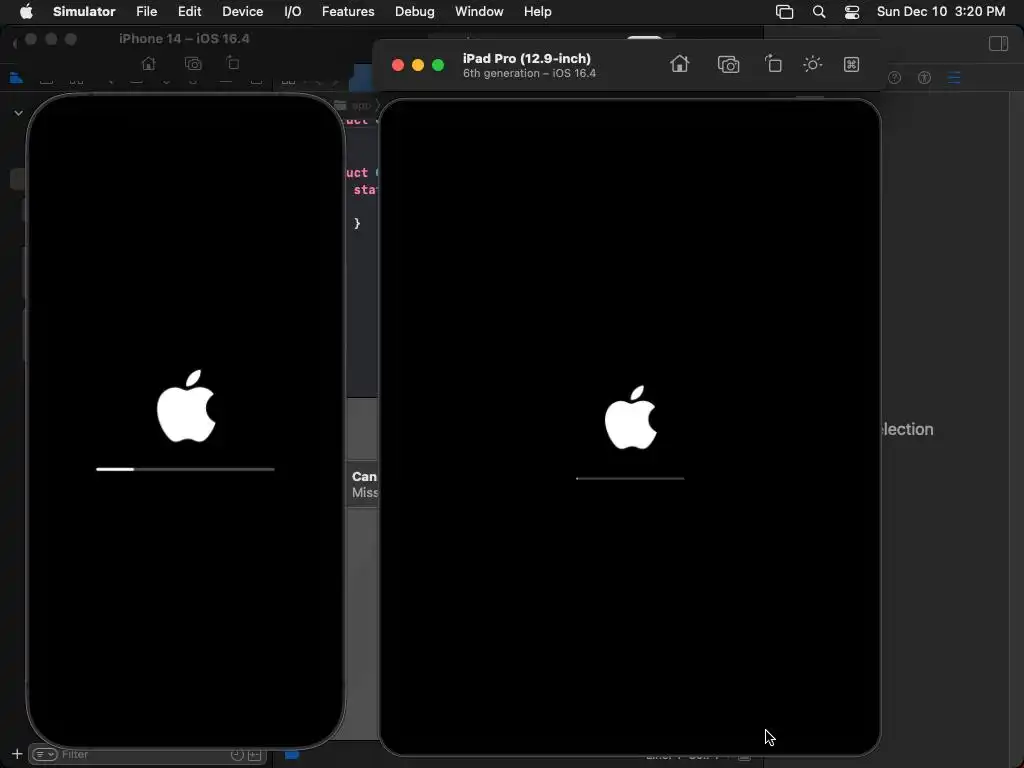Select Xcode Attributes inspector lines icon
Screen dimensions: 1024x768
(954, 78)
